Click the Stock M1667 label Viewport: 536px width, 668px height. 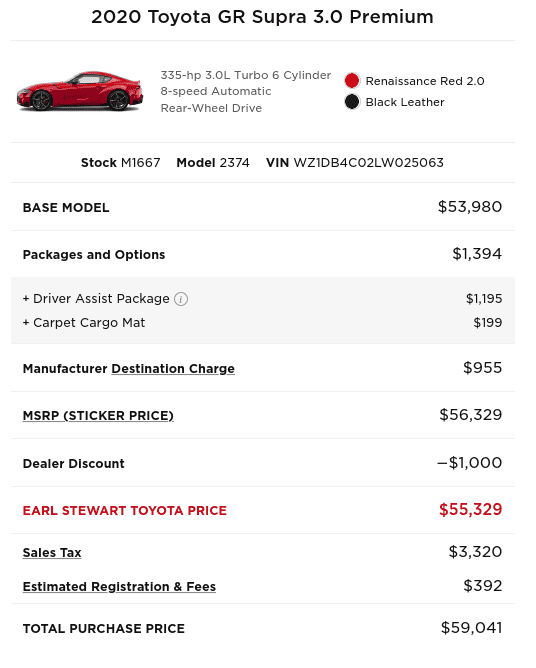click(x=121, y=163)
